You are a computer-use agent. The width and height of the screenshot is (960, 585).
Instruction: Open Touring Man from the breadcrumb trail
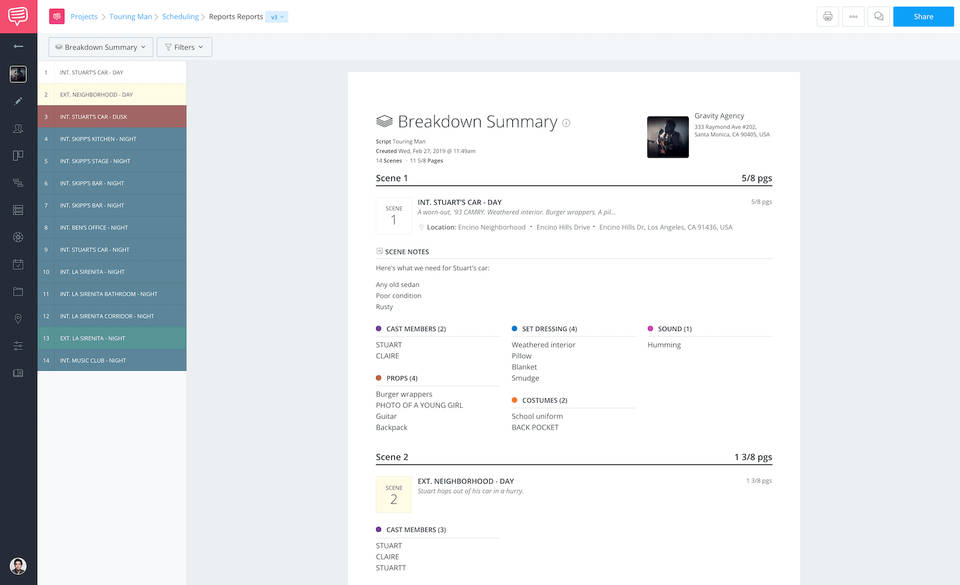click(131, 16)
